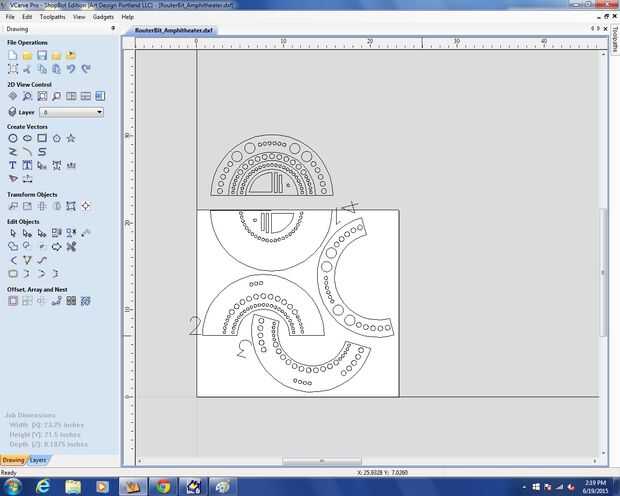Open the Windows Start button
Viewport: 620px width, 496px height.
click(x=13, y=486)
